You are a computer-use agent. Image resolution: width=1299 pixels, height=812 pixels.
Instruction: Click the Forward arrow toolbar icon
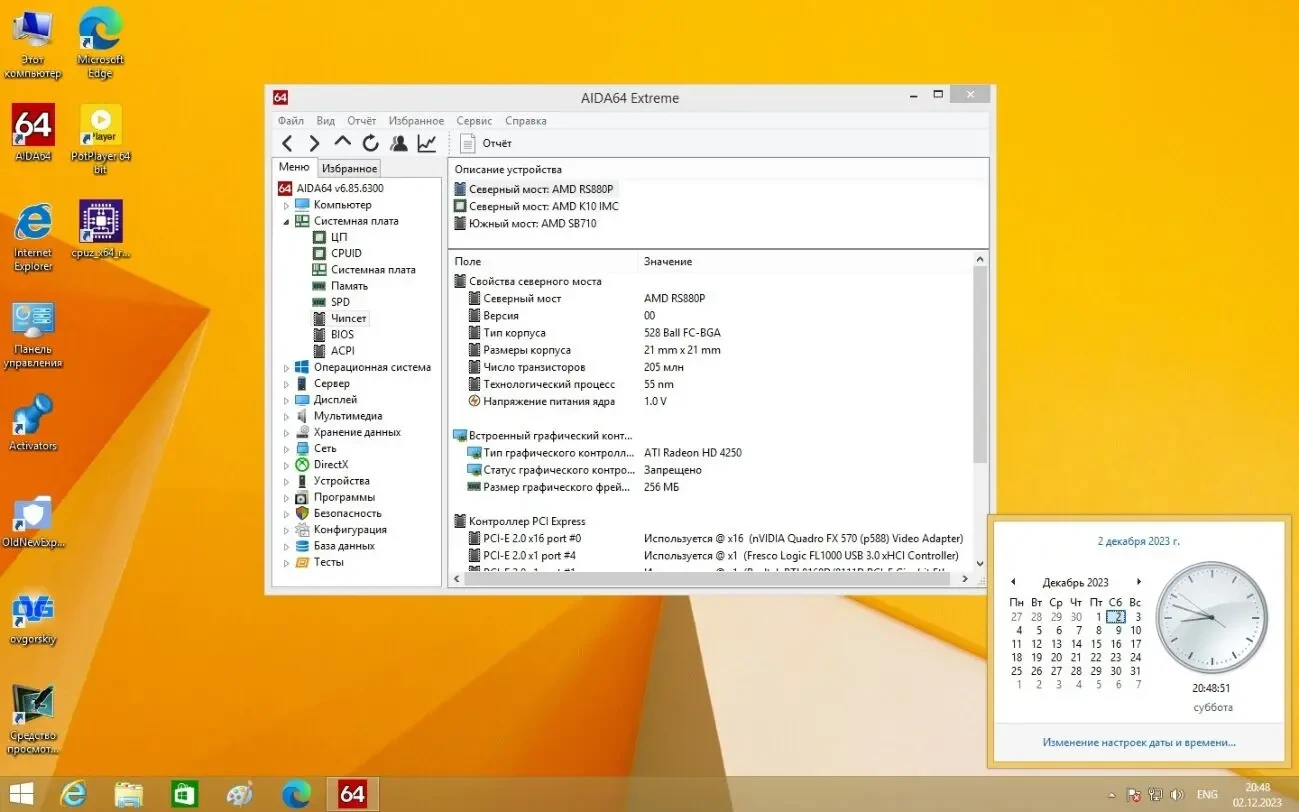click(x=314, y=143)
